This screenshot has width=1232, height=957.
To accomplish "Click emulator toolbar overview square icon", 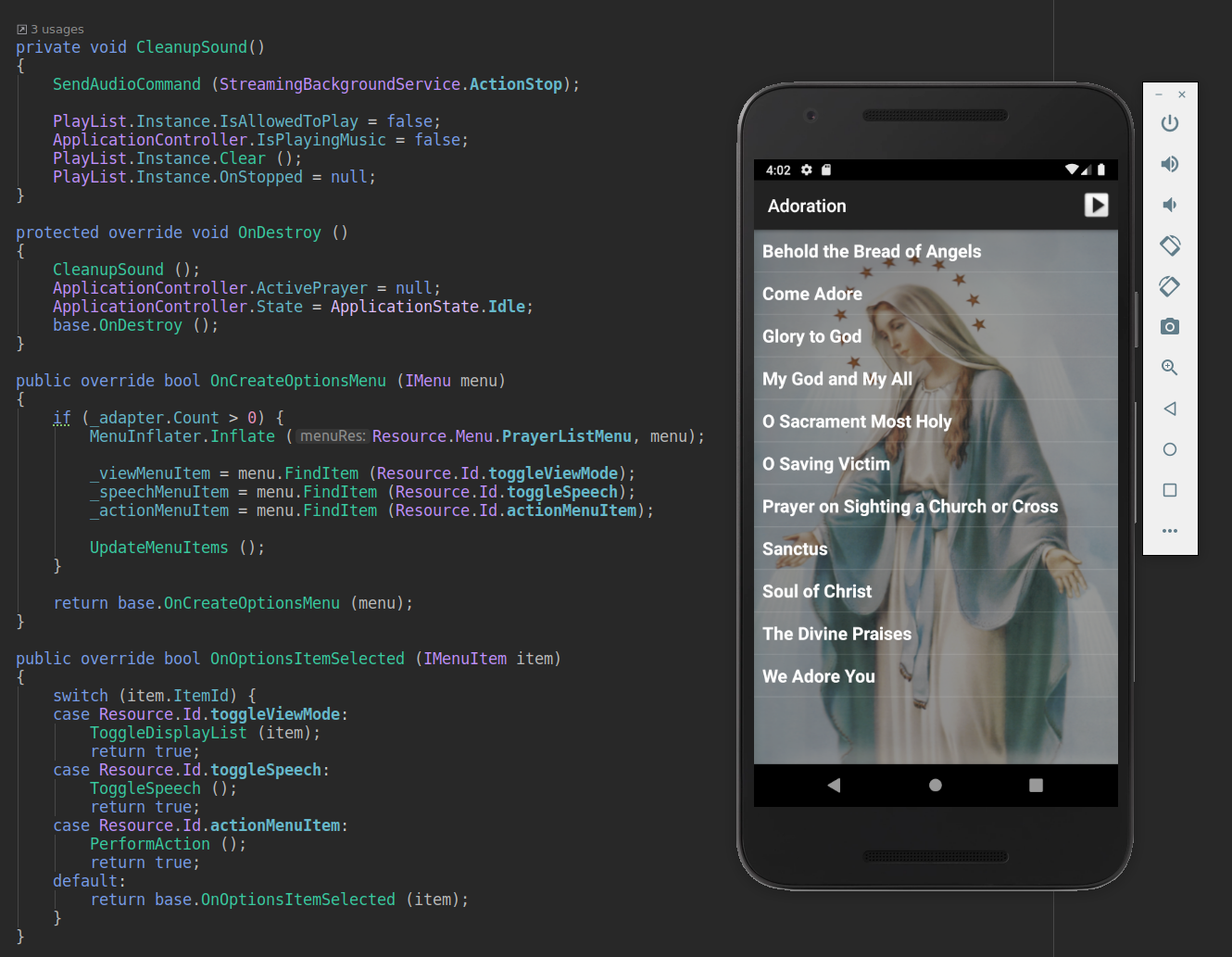I will 1170,490.
